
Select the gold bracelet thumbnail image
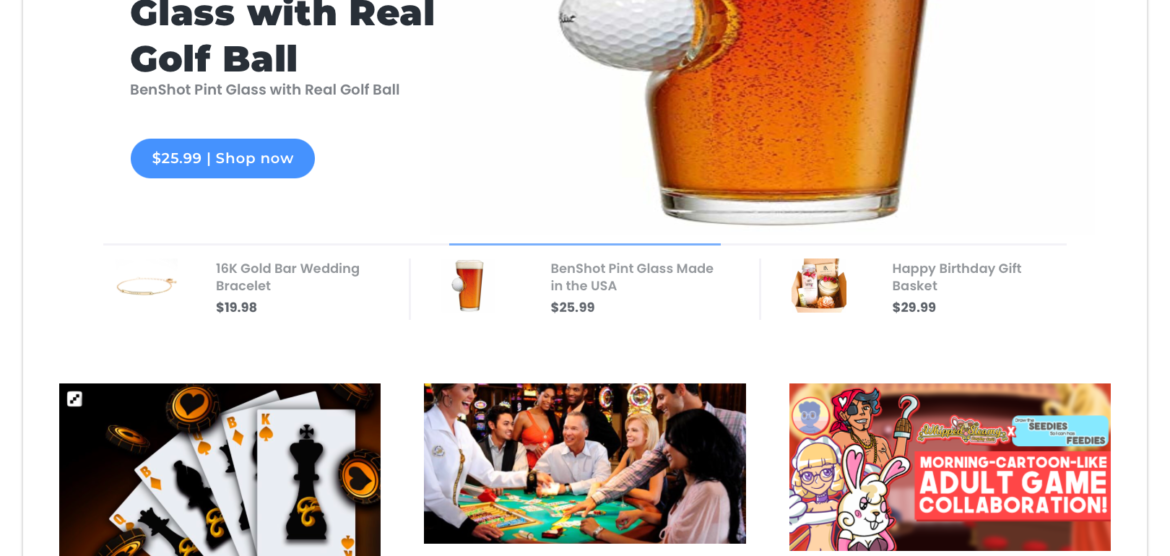(146, 287)
